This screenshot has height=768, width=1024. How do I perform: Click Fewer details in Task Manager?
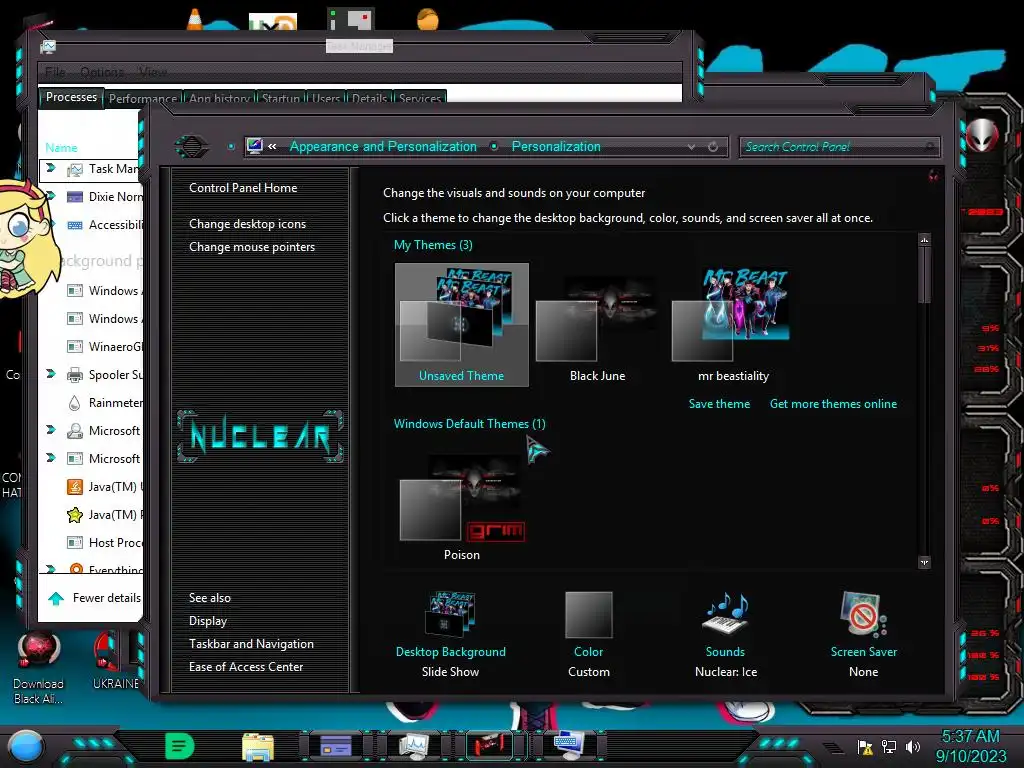click(x=95, y=598)
